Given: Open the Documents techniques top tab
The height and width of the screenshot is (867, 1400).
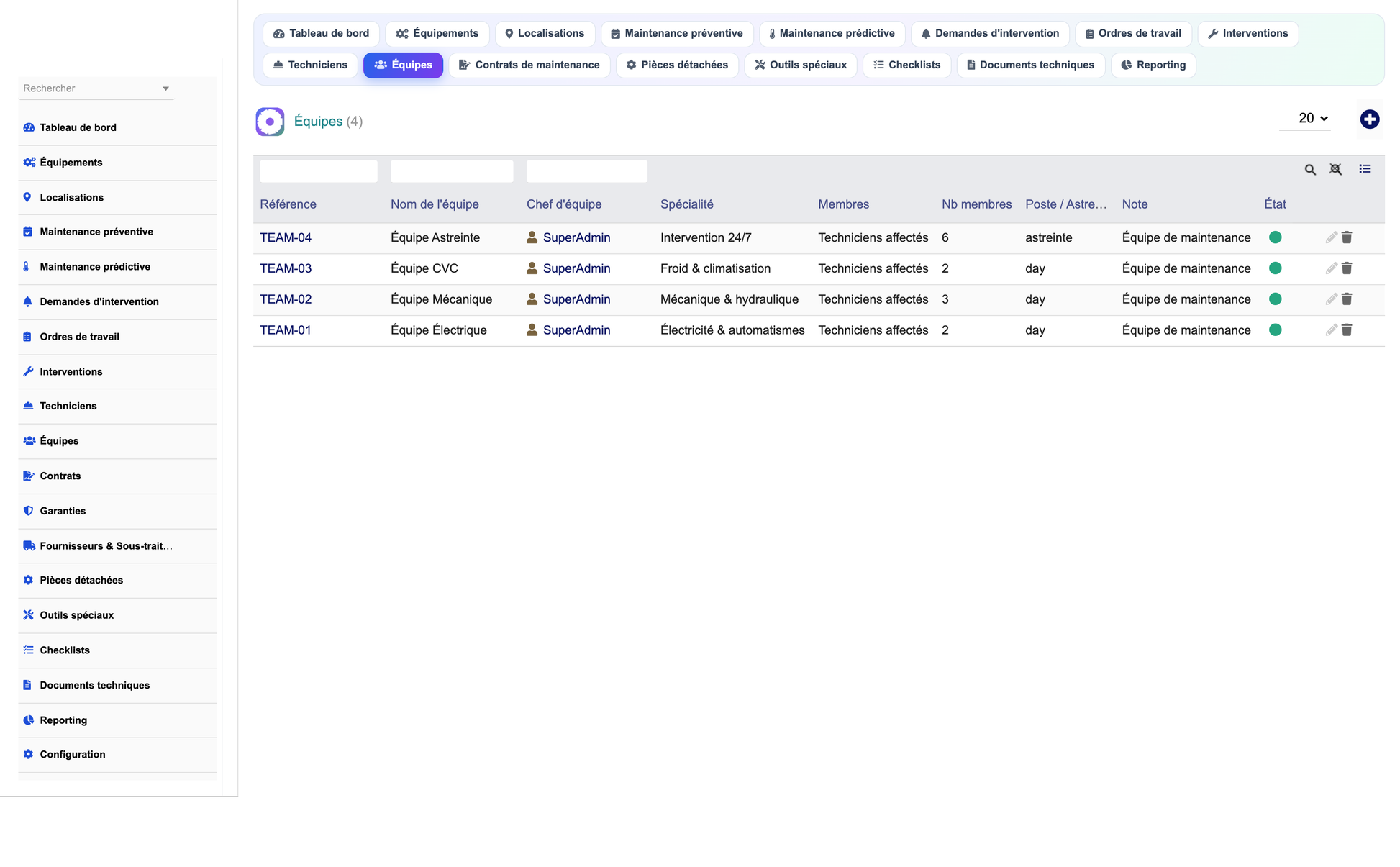Looking at the screenshot, I should click(1030, 65).
